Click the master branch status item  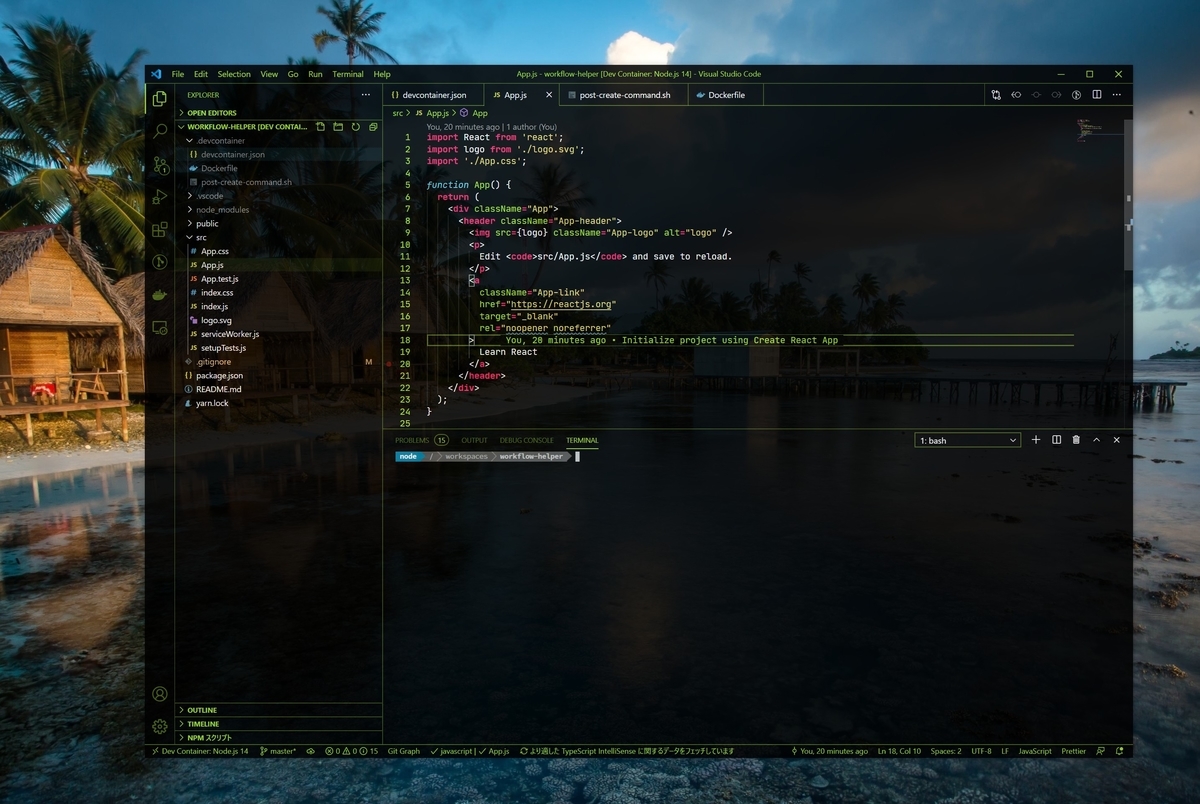[x=278, y=751]
